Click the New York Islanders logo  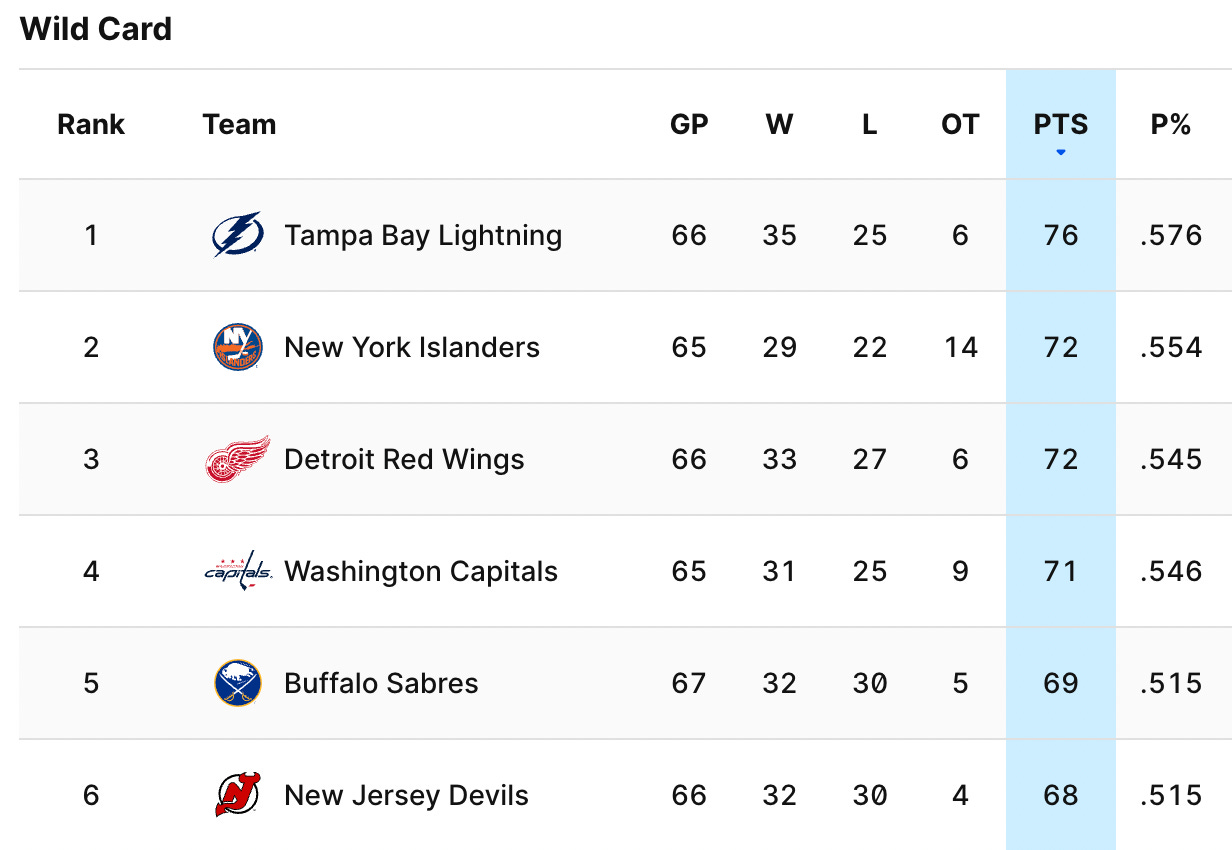pos(238,347)
